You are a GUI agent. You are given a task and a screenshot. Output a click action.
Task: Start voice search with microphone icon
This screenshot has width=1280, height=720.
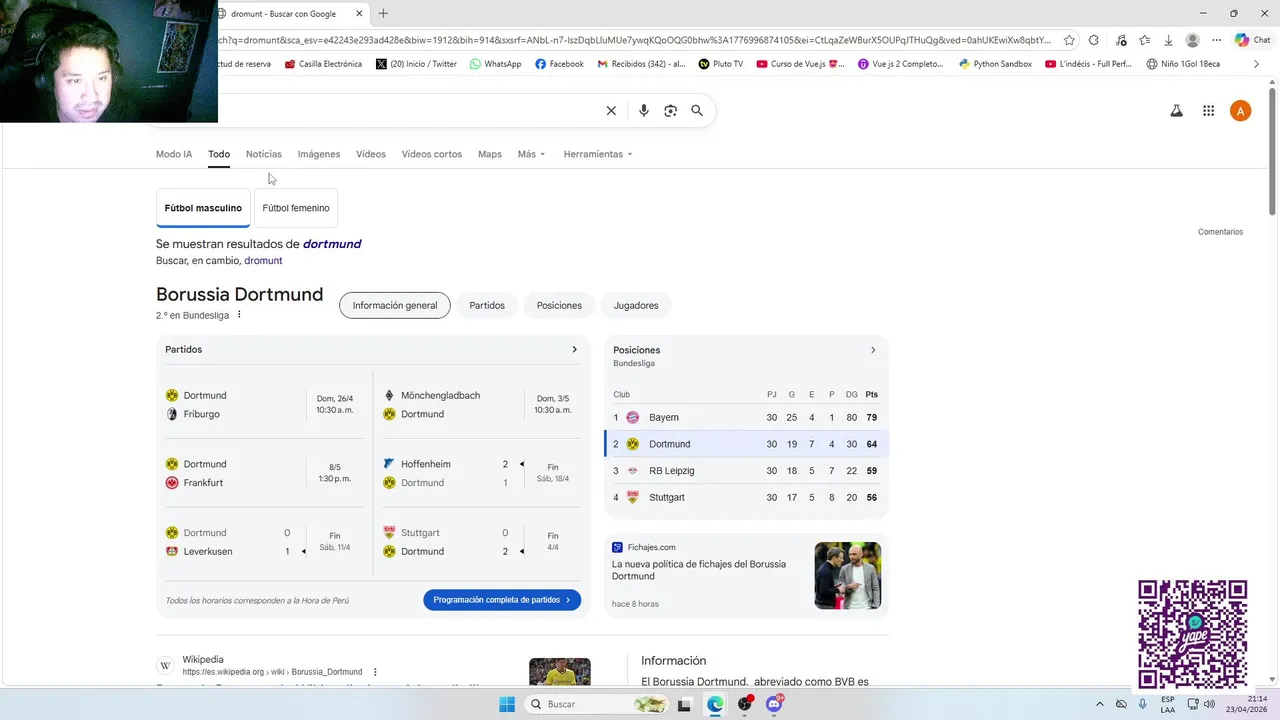[x=644, y=111]
